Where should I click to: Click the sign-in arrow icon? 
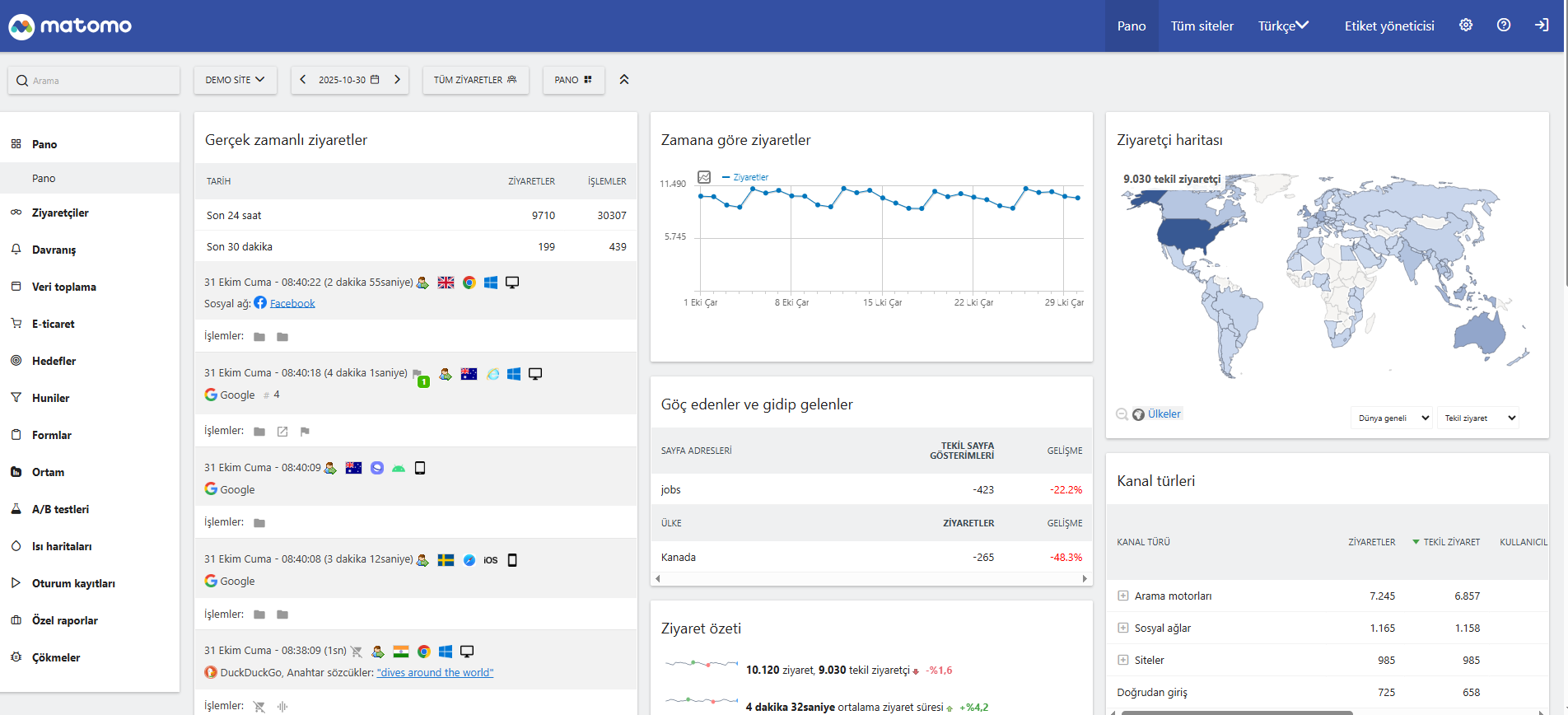1542,26
